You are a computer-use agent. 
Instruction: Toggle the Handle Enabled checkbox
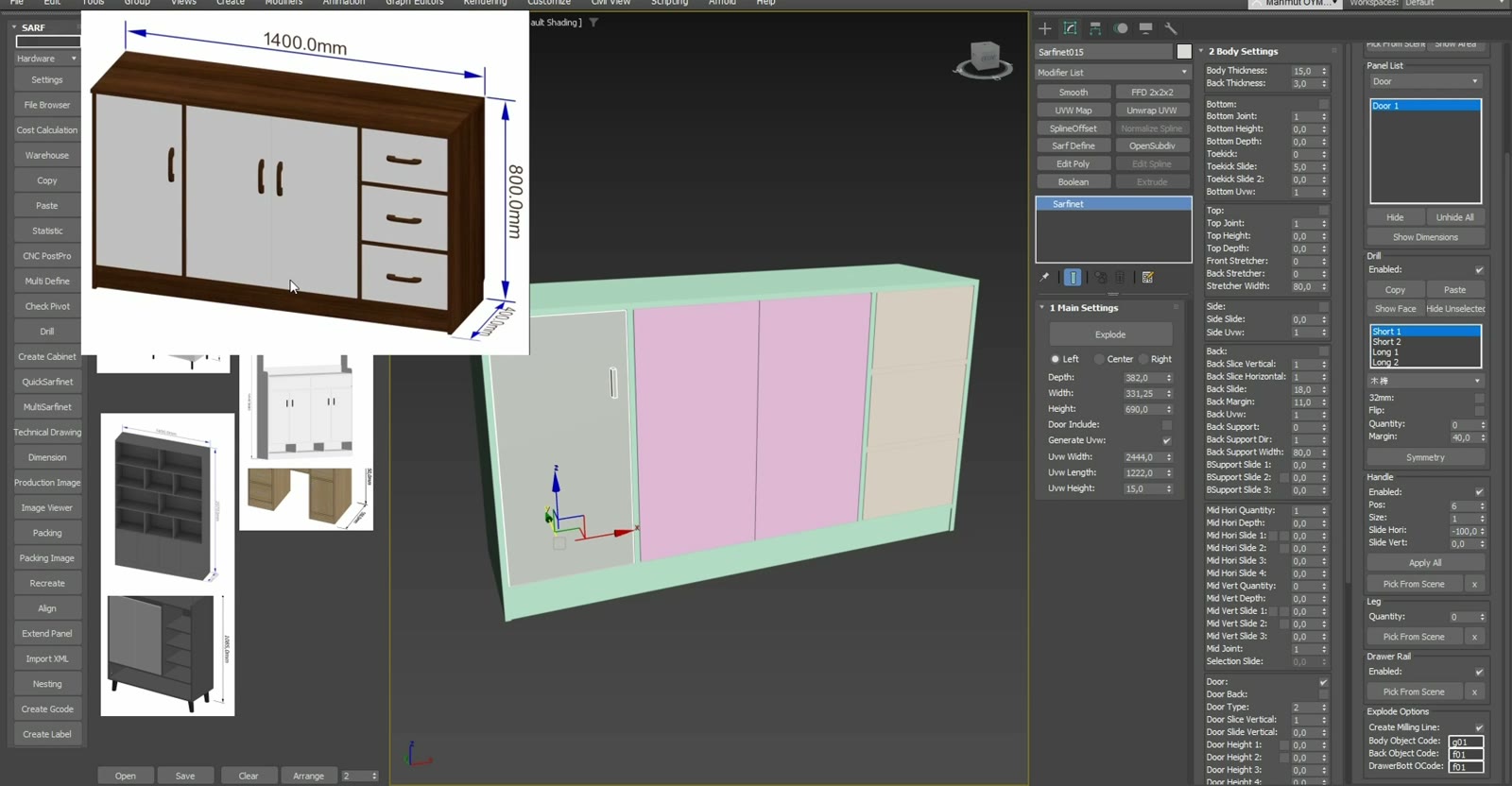pyautogui.click(x=1479, y=492)
